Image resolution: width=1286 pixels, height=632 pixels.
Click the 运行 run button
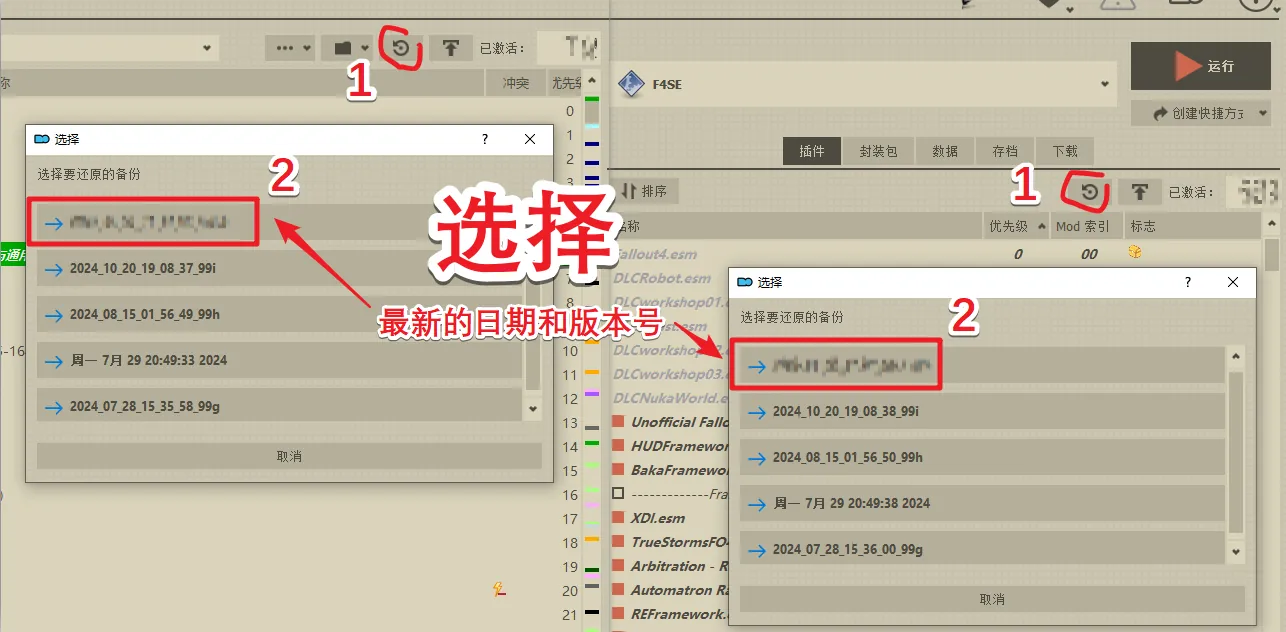coord(1200,66)
